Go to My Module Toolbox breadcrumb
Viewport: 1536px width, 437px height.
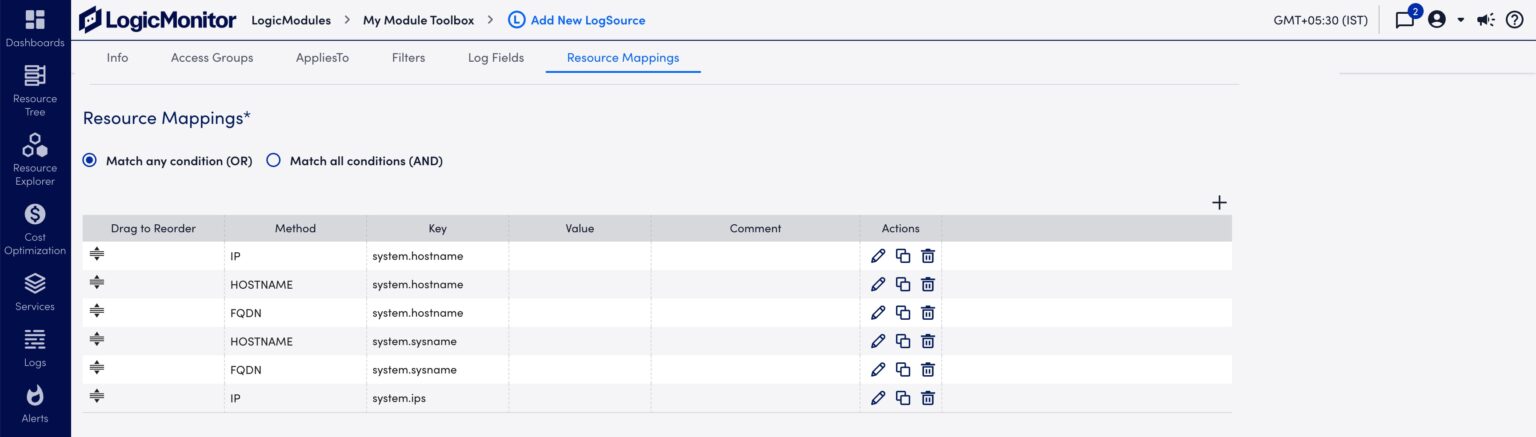coord(418,20)
